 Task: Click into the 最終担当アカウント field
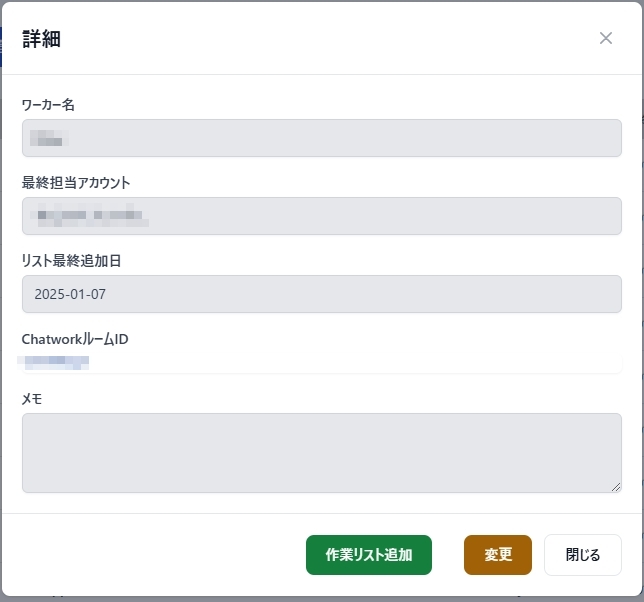pyautogui.click(x=321, y=216)
